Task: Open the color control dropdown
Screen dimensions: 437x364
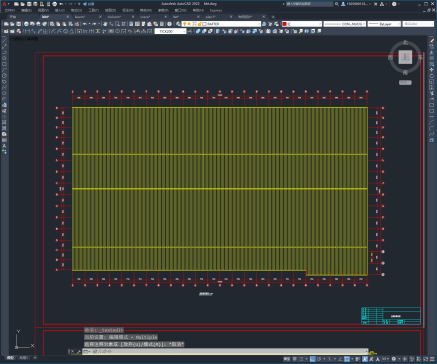Action: tap(320, 24)
